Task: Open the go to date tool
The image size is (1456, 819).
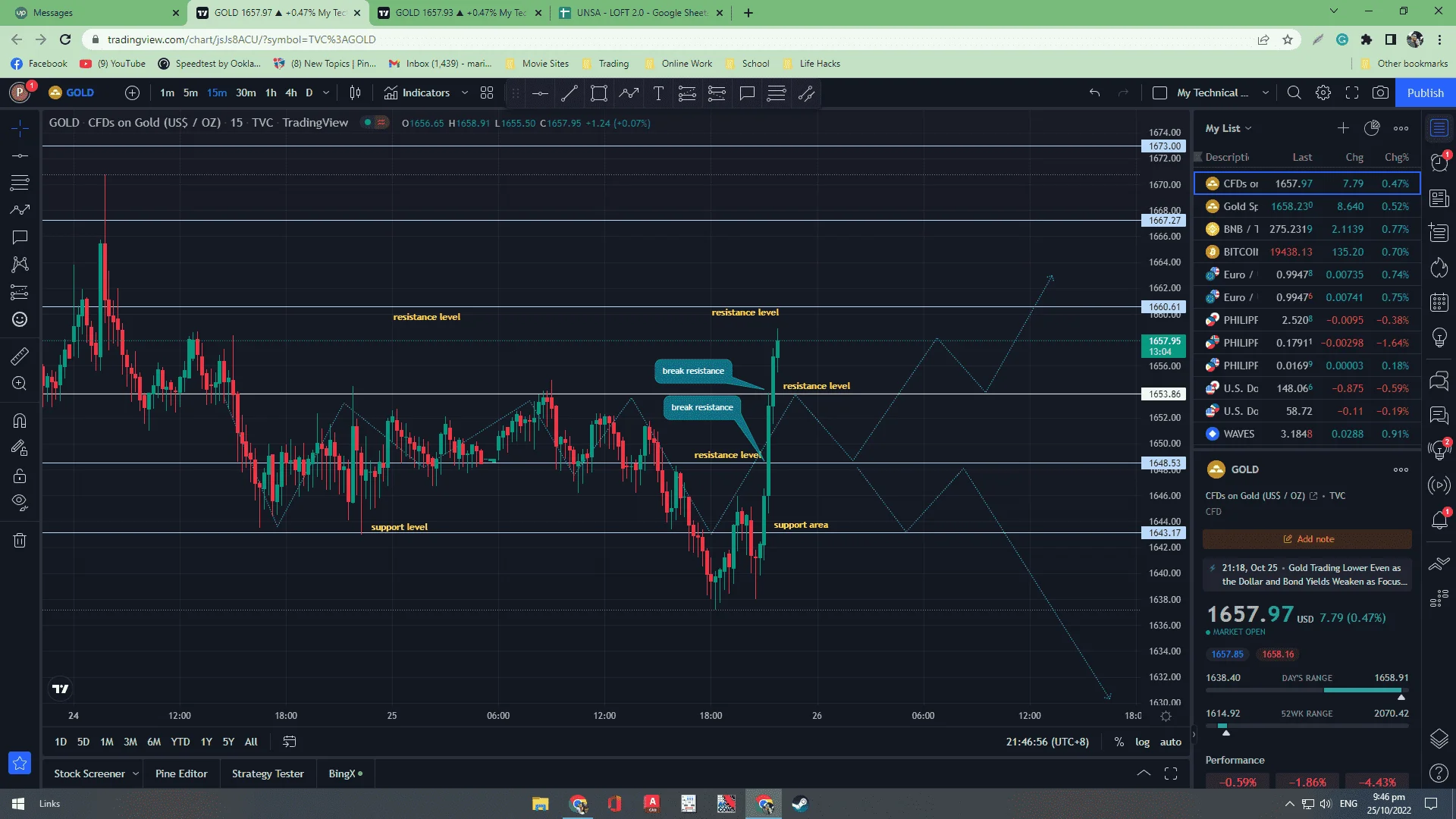Action: 290,742
